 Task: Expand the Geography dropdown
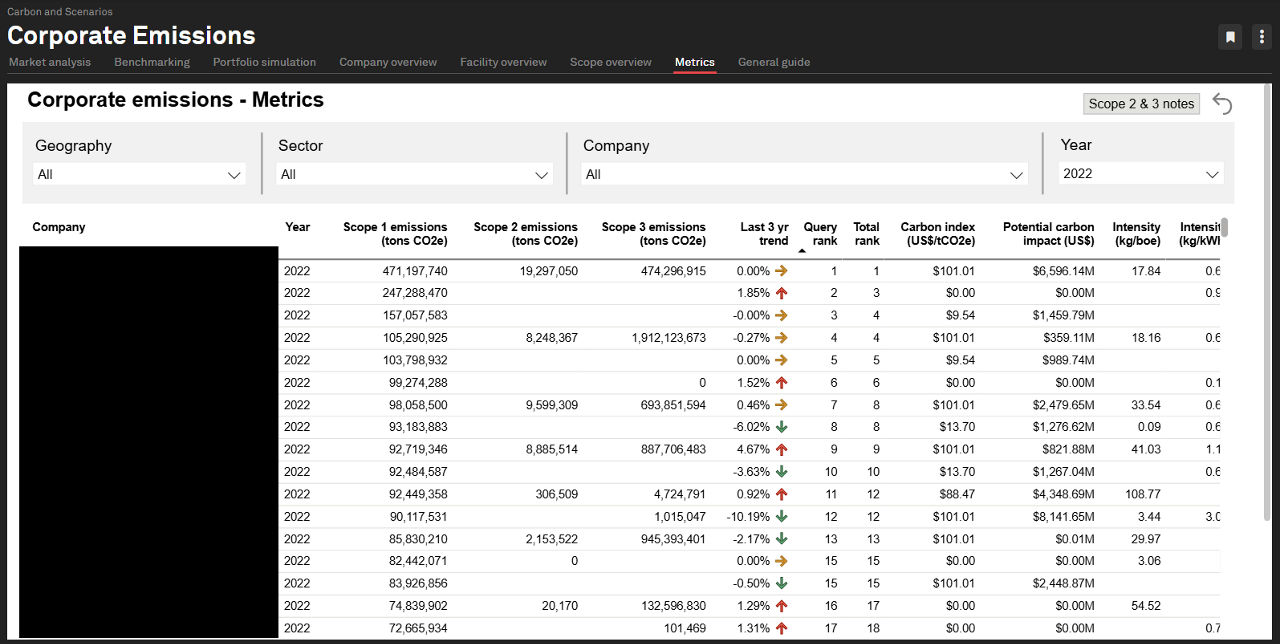coord(139,175)
